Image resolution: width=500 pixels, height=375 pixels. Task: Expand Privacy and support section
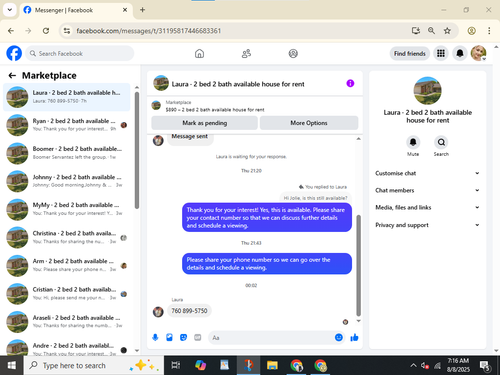pyautogui.click(x=427, y=225)
